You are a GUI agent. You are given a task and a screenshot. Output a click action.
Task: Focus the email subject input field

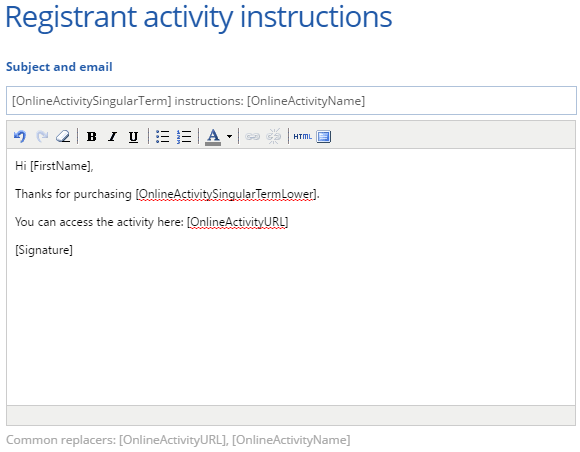tap(291, 101)
